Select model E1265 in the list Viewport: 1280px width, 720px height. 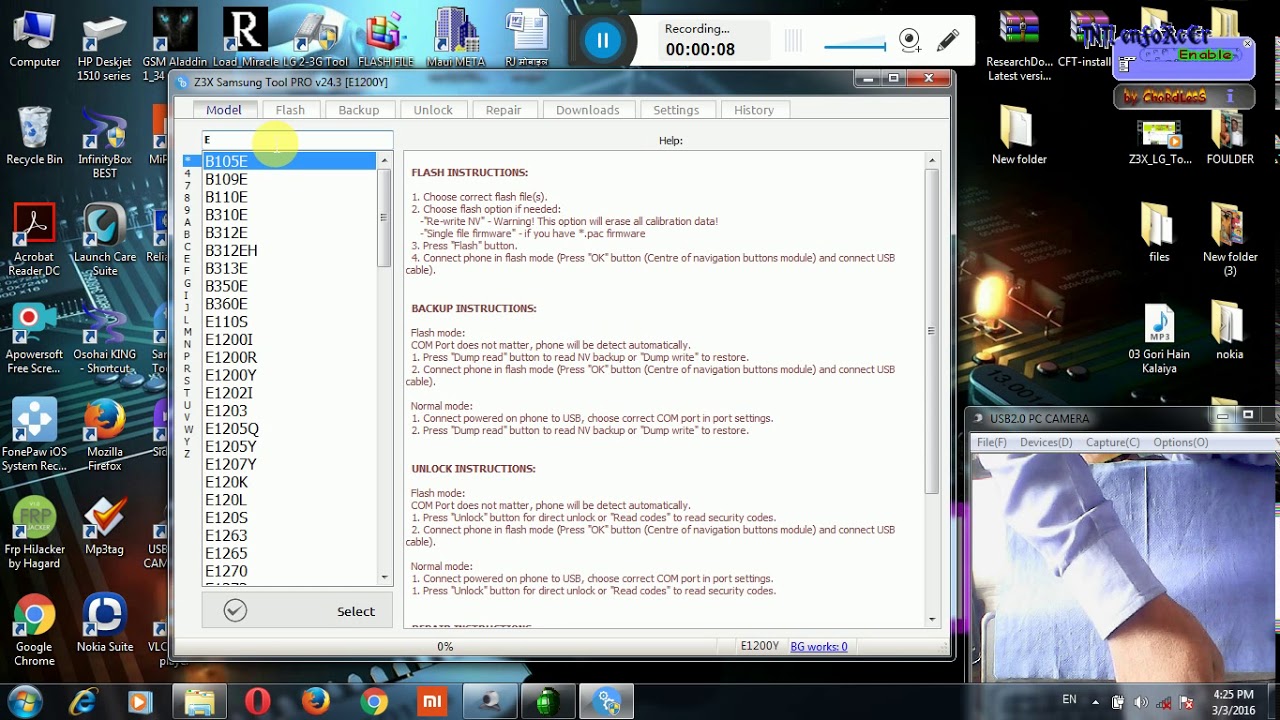(290, 553)
